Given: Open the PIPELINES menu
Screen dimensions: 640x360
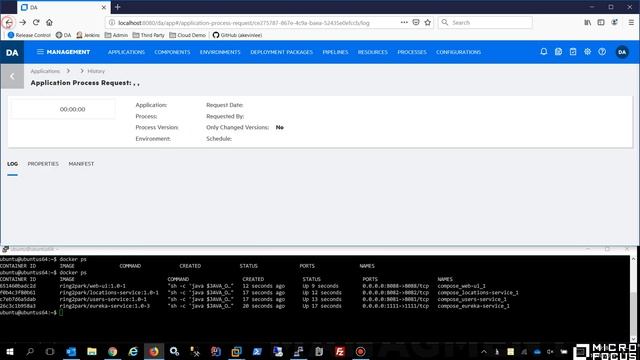Looking at the screenshot, I should coord(335,52).
